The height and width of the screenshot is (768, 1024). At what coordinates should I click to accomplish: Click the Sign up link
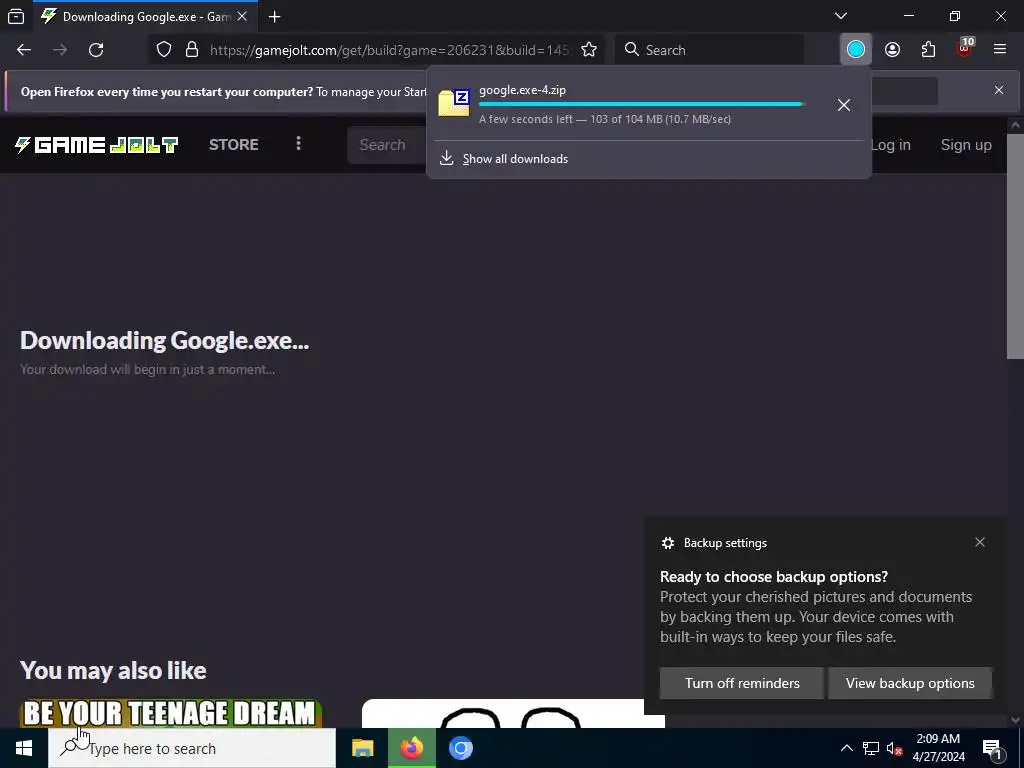tap(966, 145)
